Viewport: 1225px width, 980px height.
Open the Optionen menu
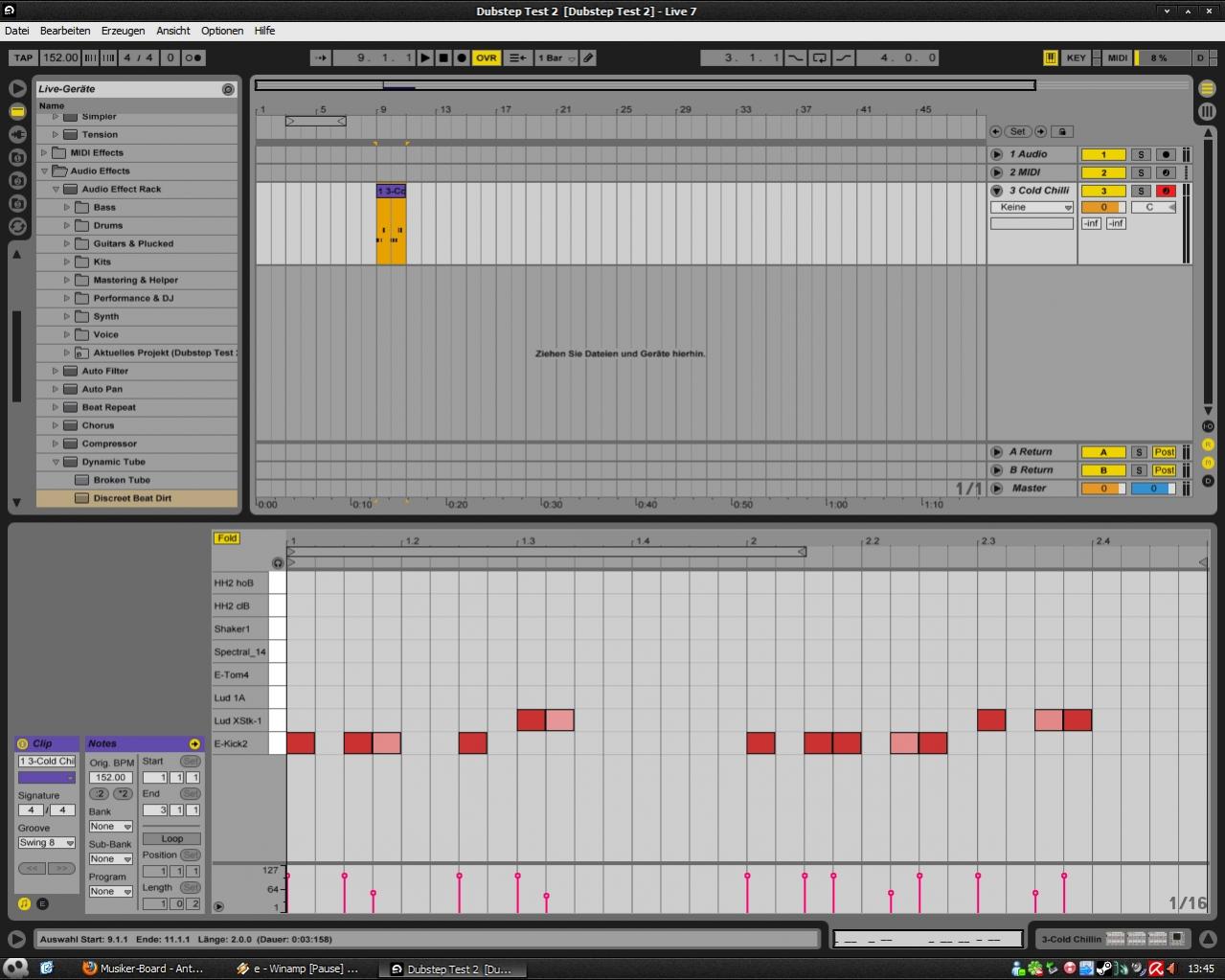[222, 31]
